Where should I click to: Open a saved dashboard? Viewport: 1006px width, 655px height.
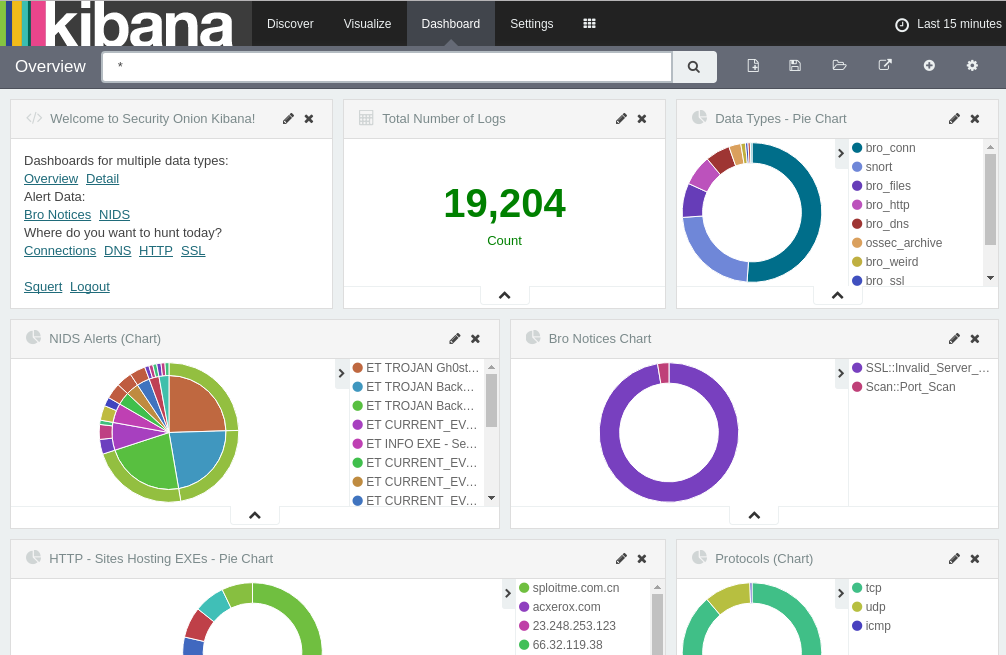click(839, 64)
